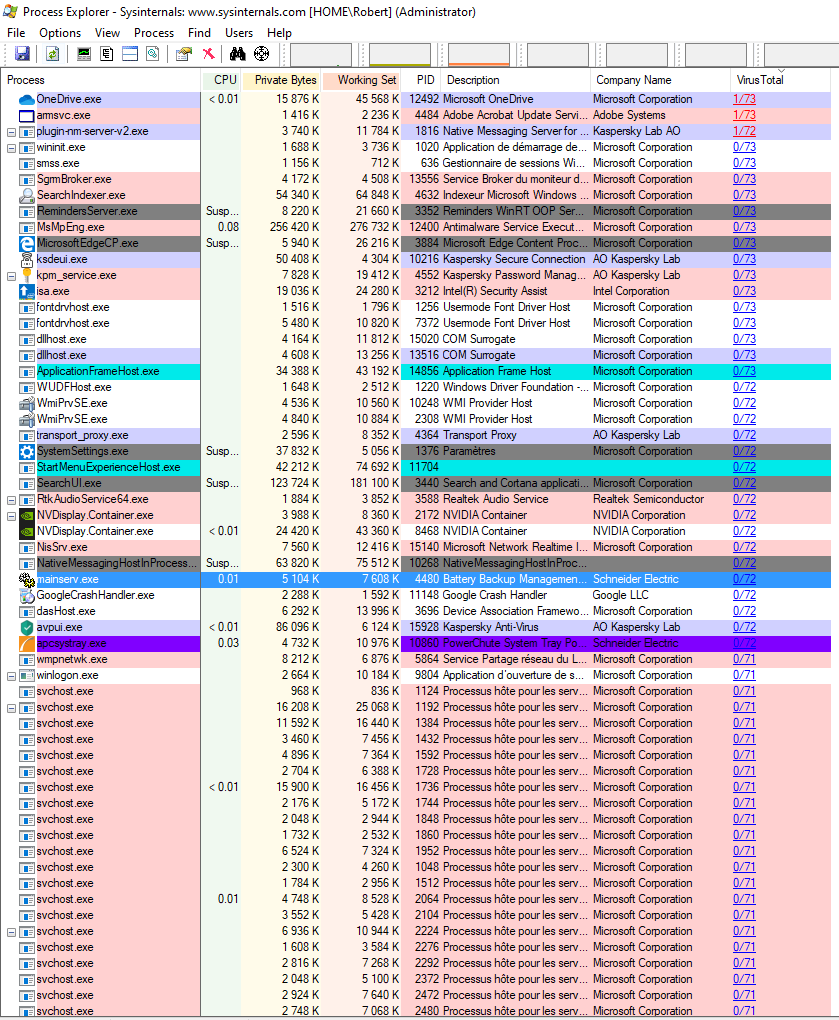Click the 256 420 K Private Bytes cell
This screenshot has height=1020, width=839.
click(294, 227)
